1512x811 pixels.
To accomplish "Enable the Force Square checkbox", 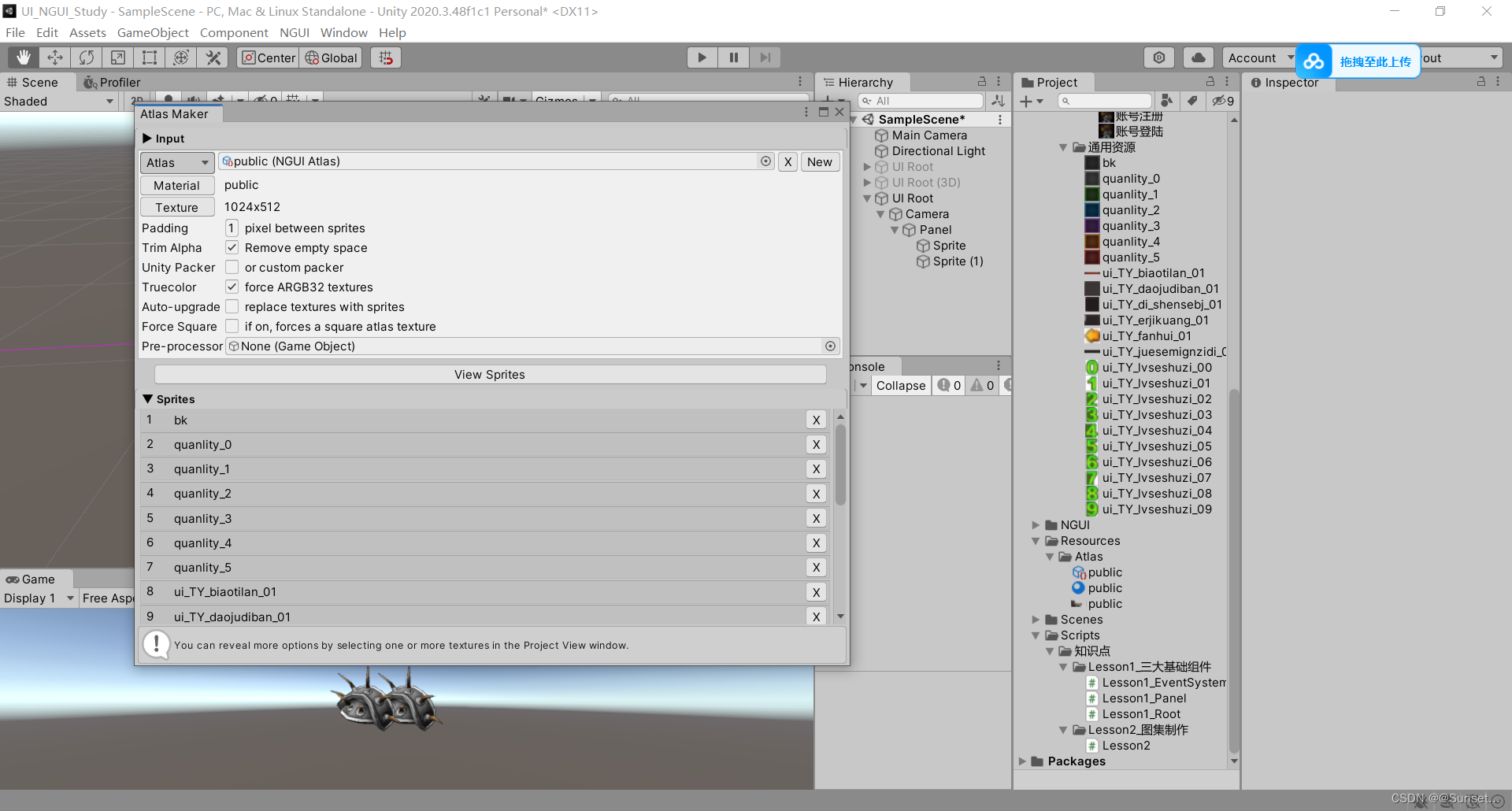I will pos(232,327).
